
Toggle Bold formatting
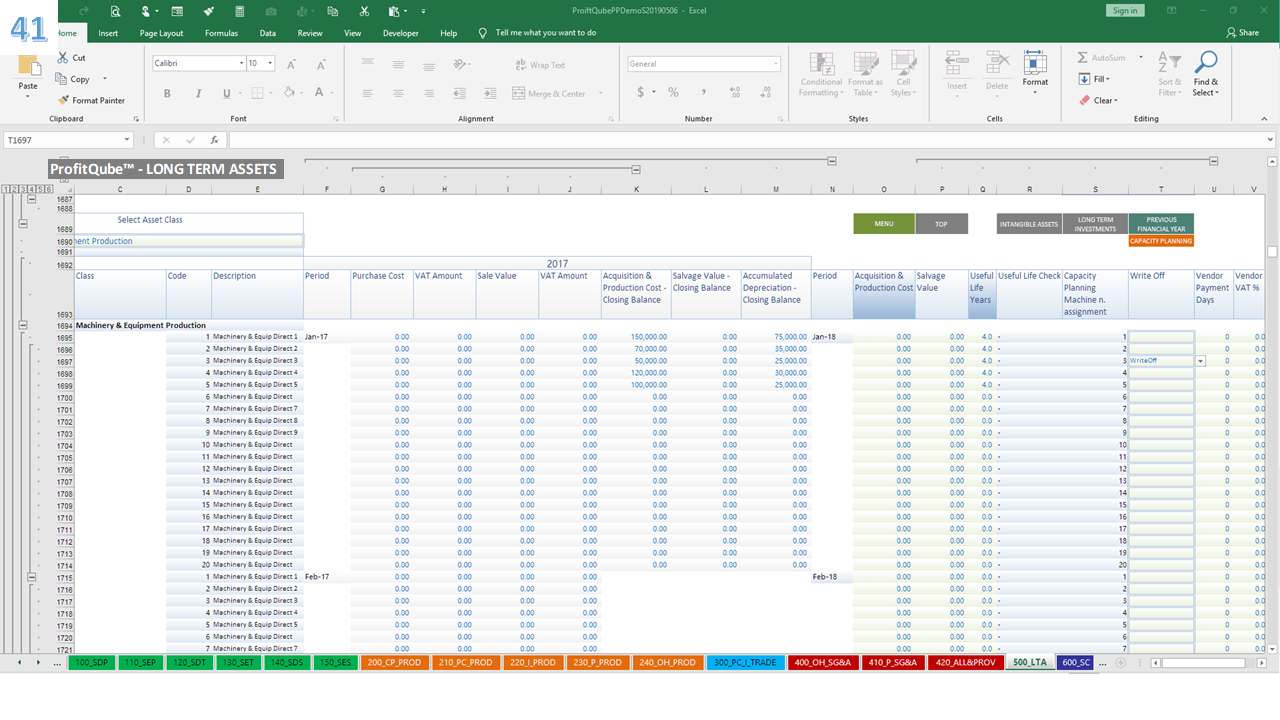167,93
